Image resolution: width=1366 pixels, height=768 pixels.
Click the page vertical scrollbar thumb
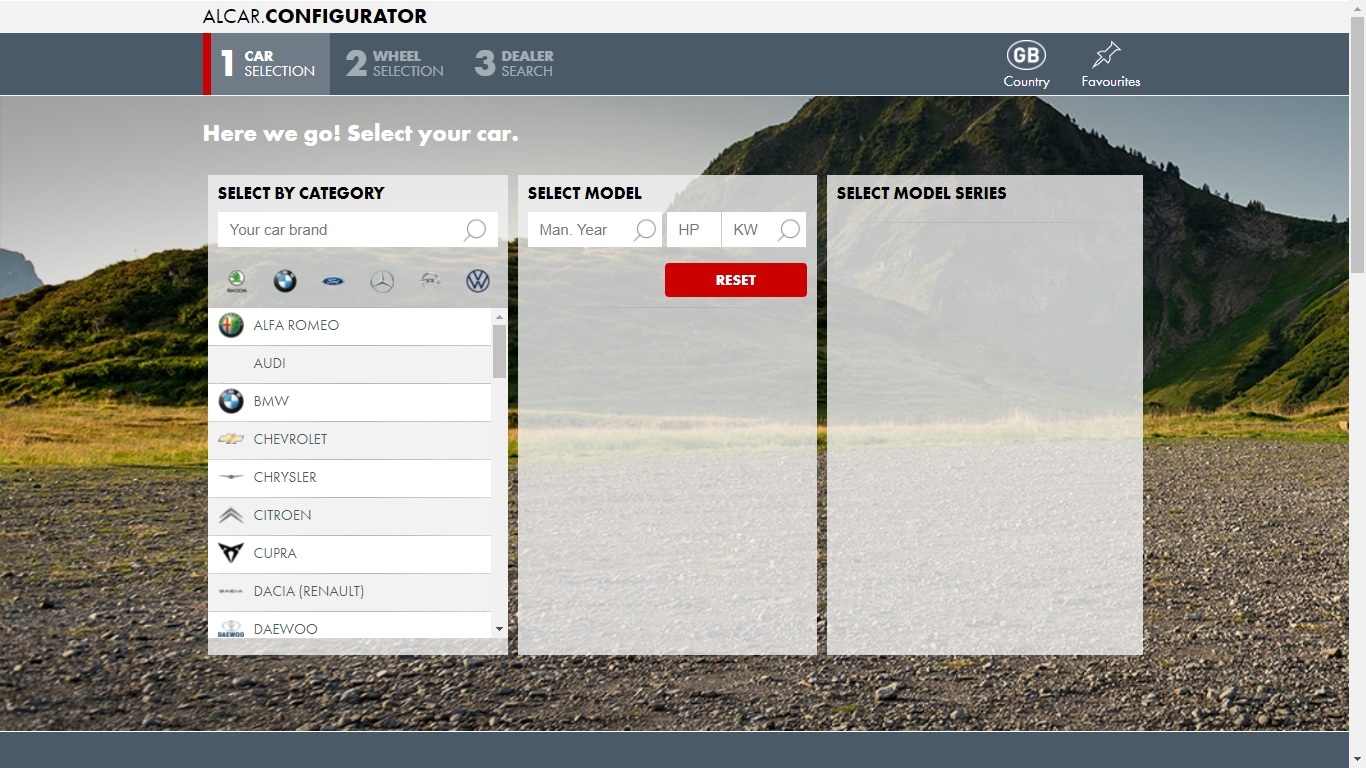pos(1357,144)
